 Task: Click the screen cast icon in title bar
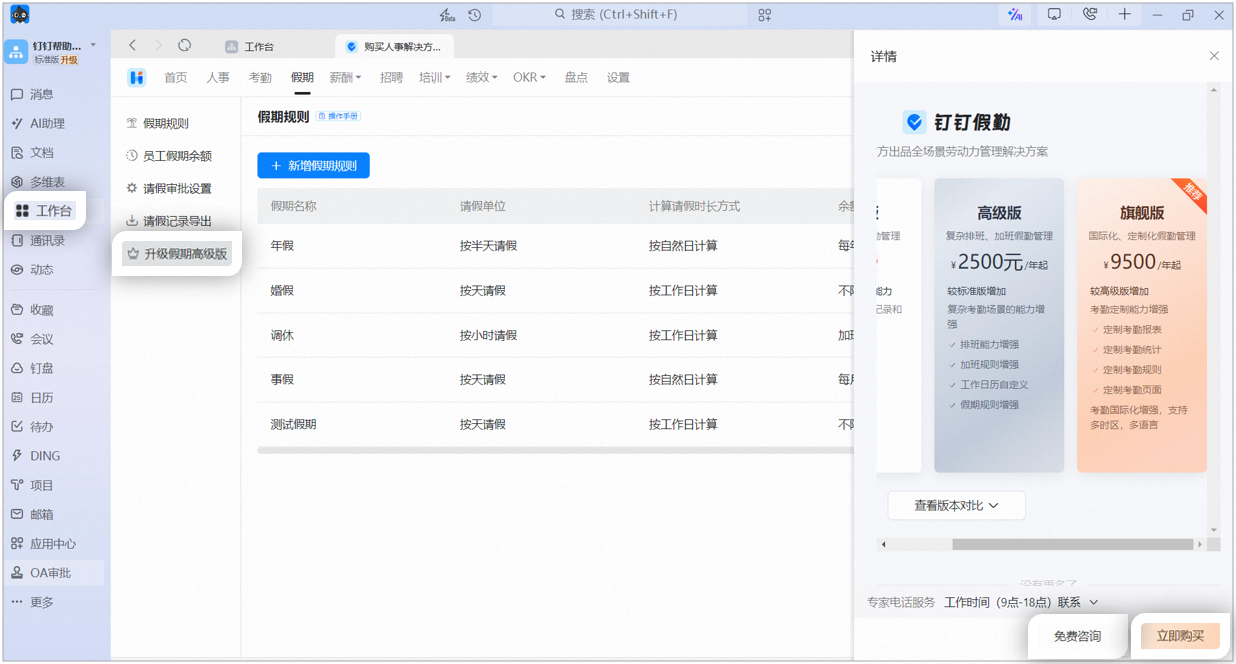(x=1053, y=15)
